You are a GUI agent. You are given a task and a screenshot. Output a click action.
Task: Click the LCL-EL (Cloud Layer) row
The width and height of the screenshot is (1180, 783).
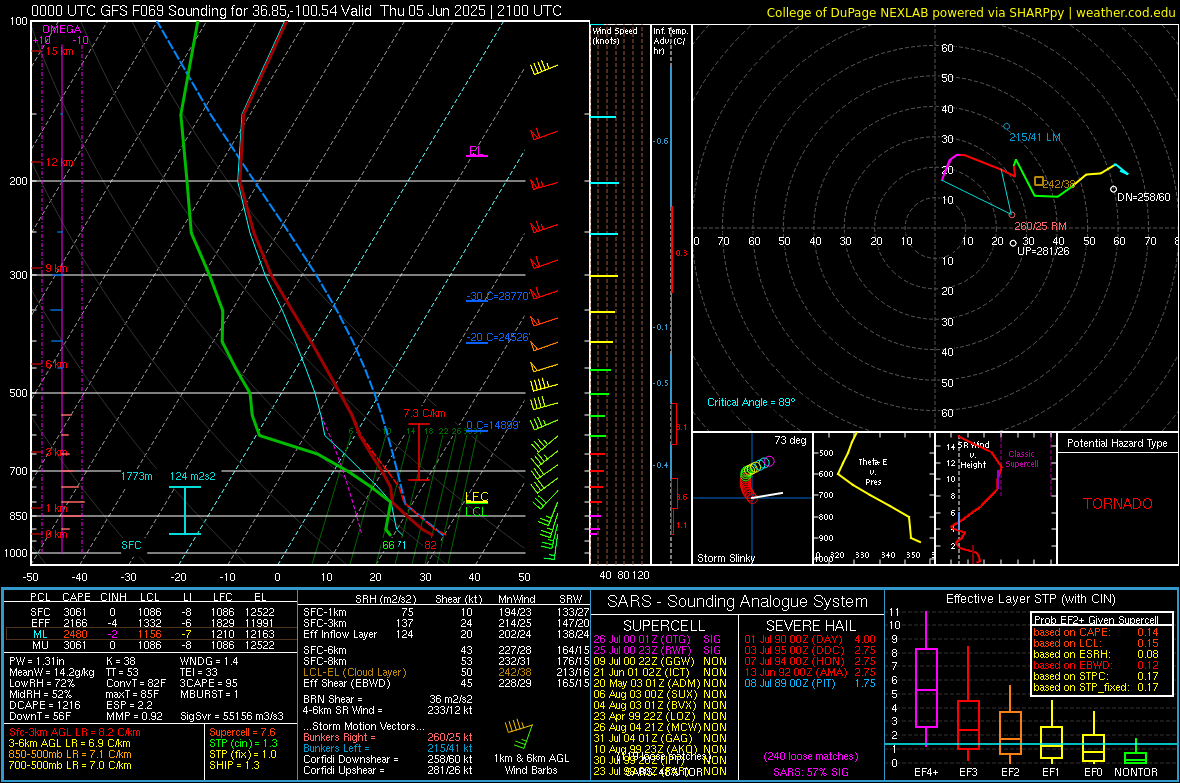pyautogui.click(x=446, y=672)
